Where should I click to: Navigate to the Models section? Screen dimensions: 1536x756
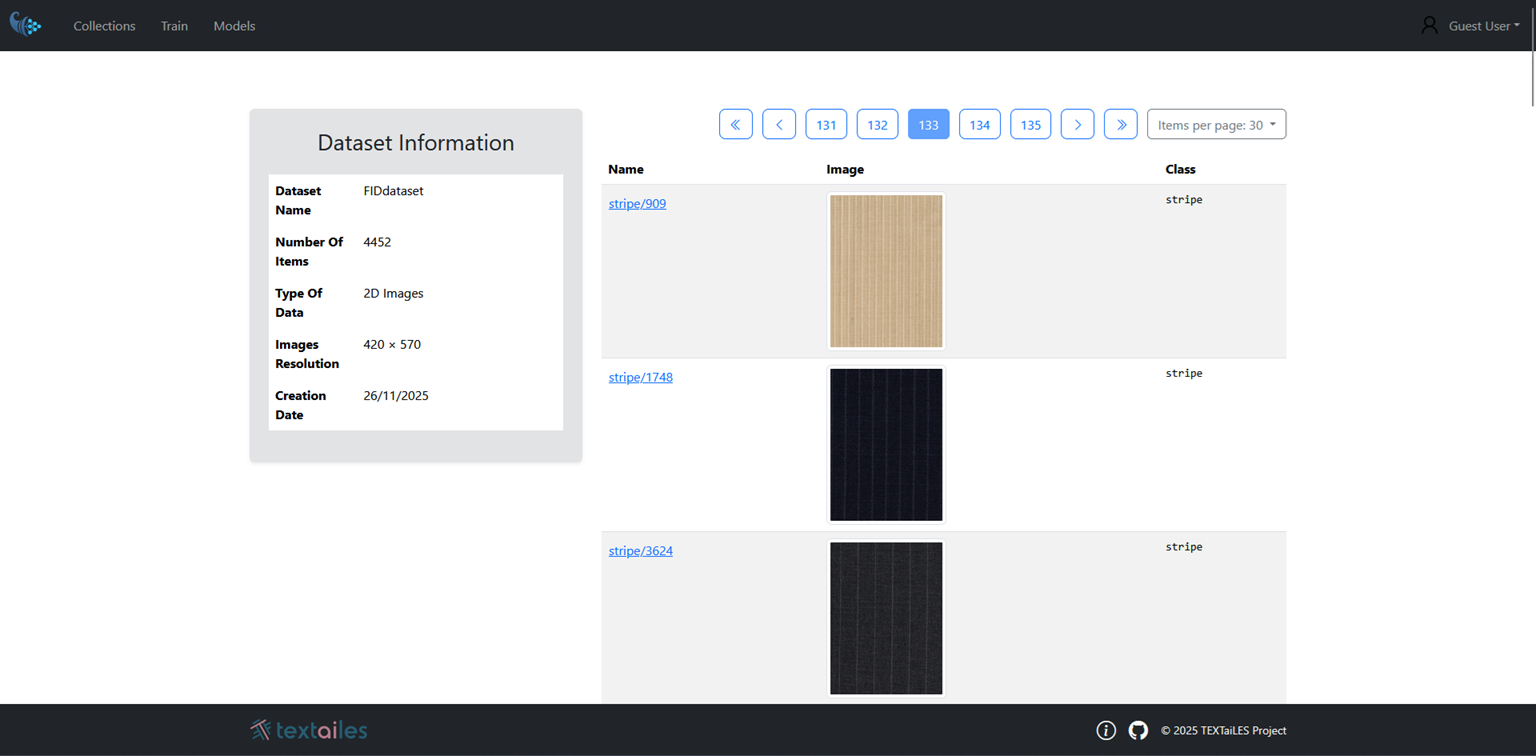point(234,26)
